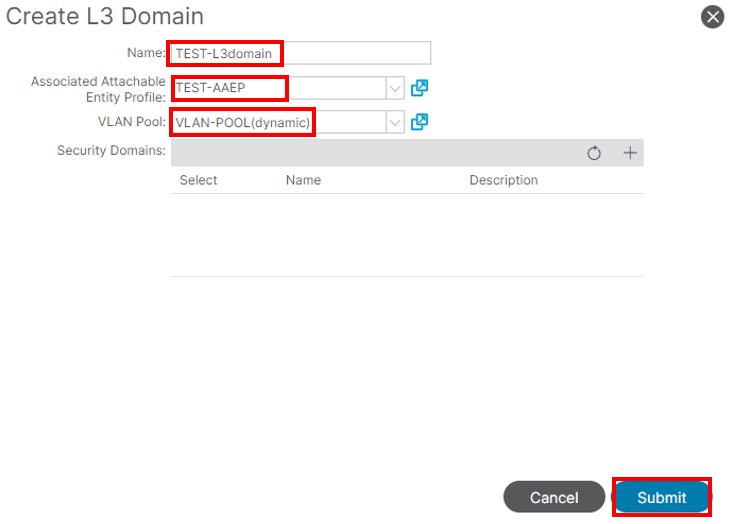
Task: Refresh the Security Domains table
Action: pyautogui.click(x=594, y=153)
